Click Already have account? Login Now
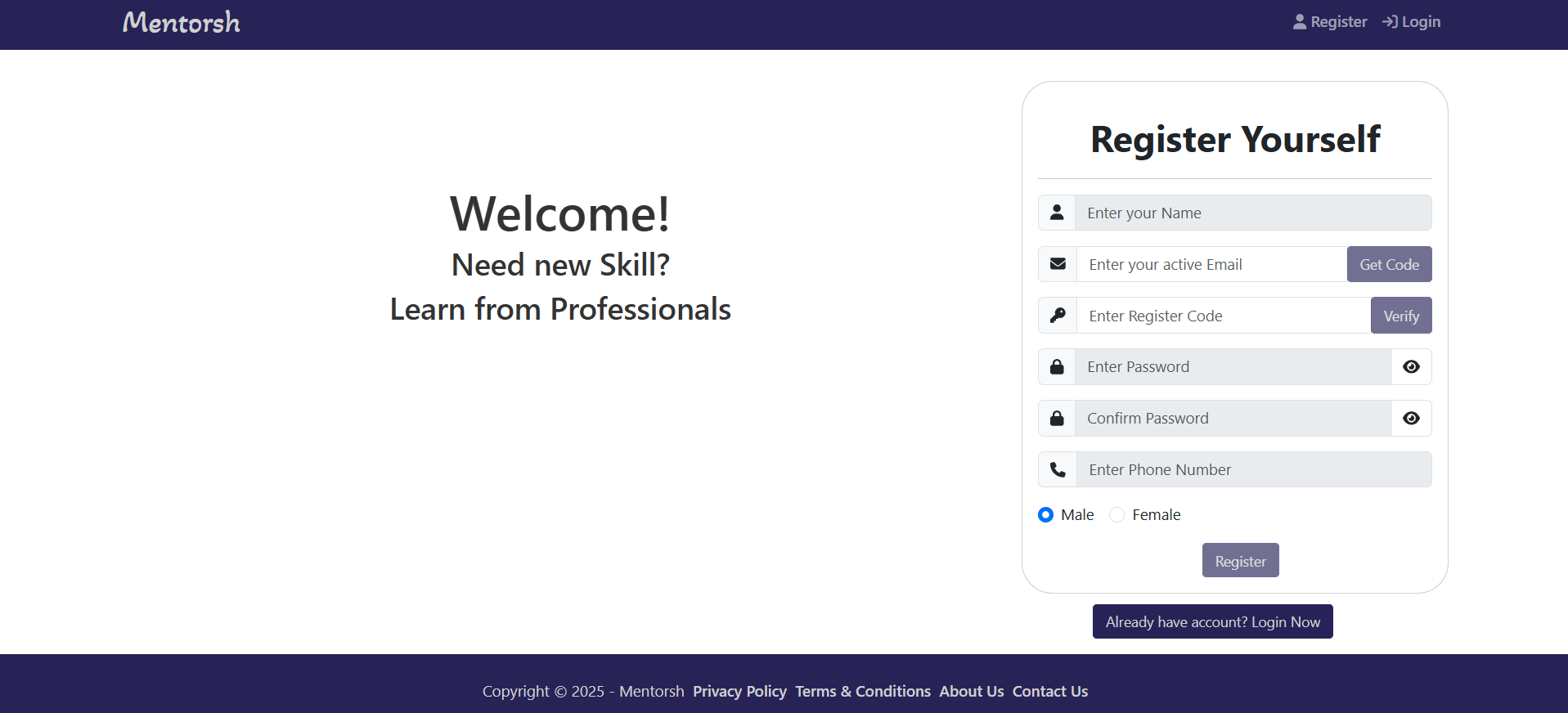The height and width of the screenshot is (713, 1568). tap(1212, 622)
